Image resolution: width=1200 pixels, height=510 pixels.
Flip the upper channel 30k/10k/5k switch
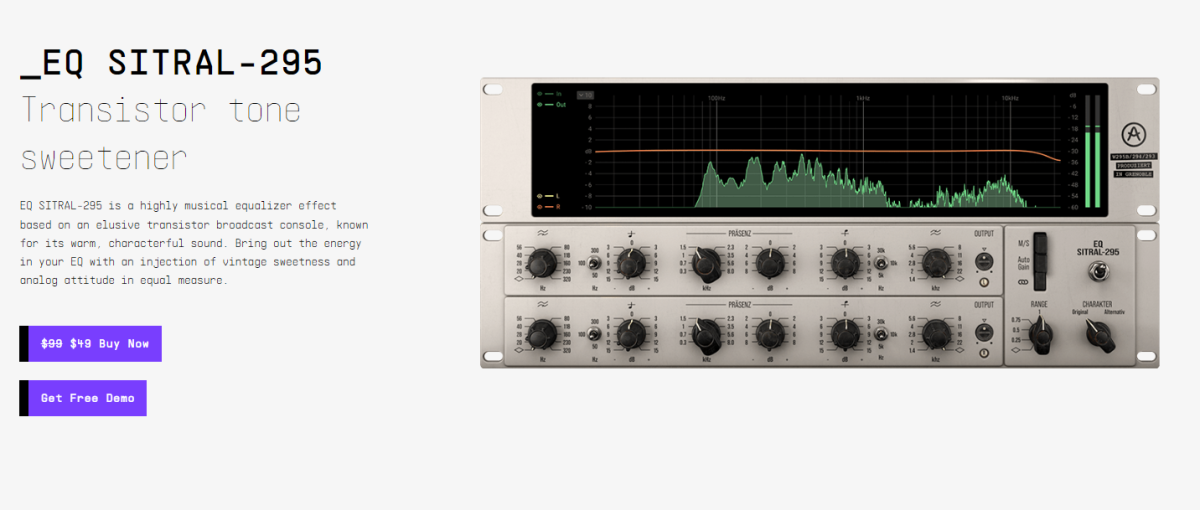[x=882, y=263]
